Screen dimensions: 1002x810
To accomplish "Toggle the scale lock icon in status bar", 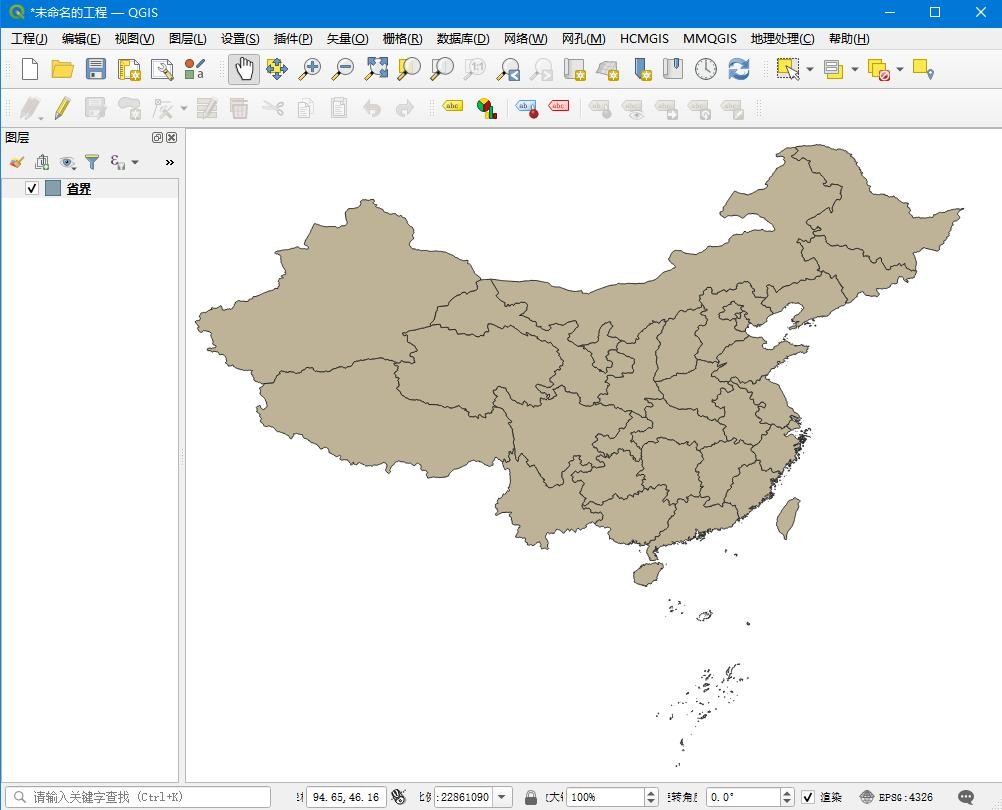I will pyautogui.click(x=531, y=797).
